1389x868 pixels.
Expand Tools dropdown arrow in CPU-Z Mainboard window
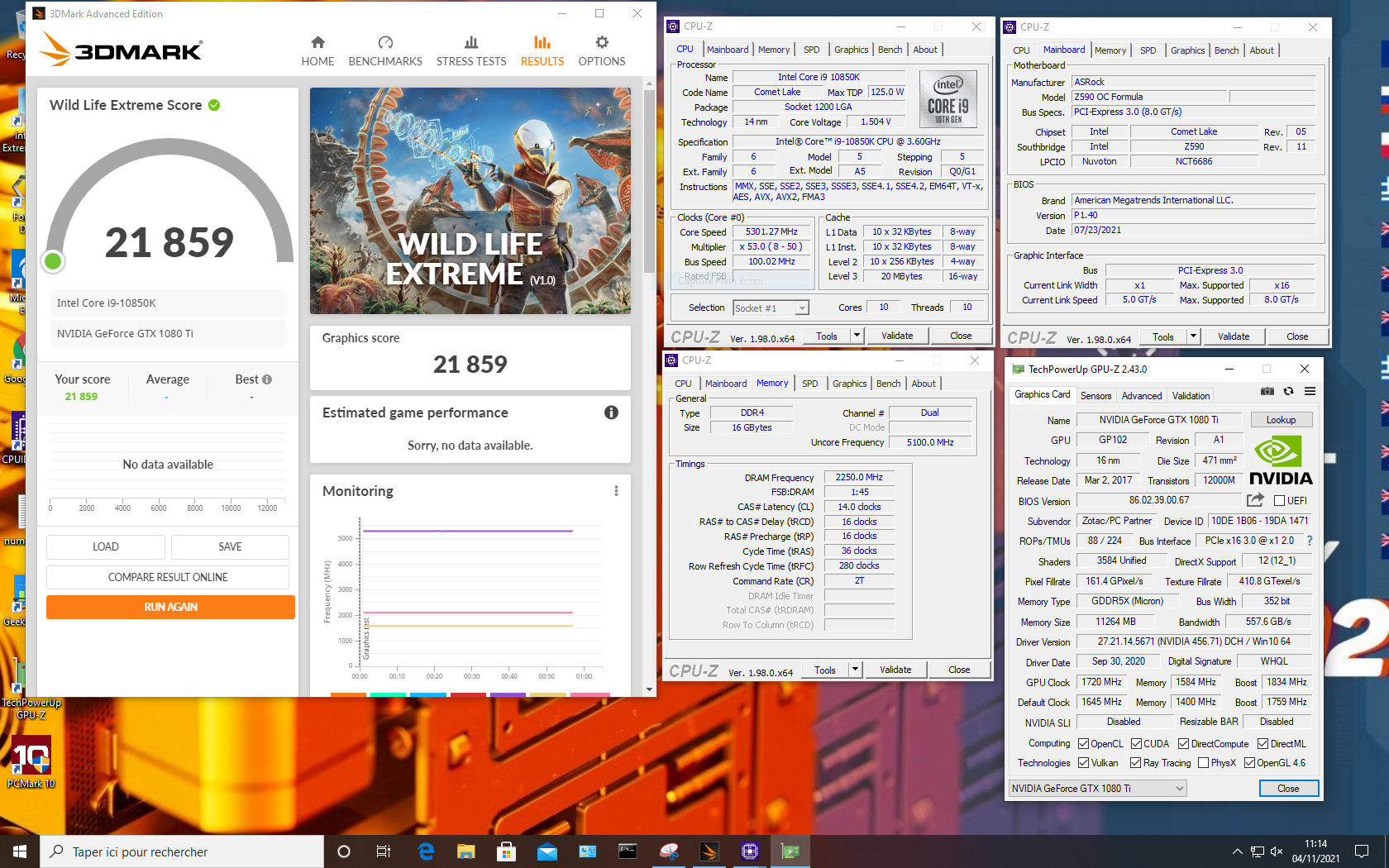point(1193,336)
